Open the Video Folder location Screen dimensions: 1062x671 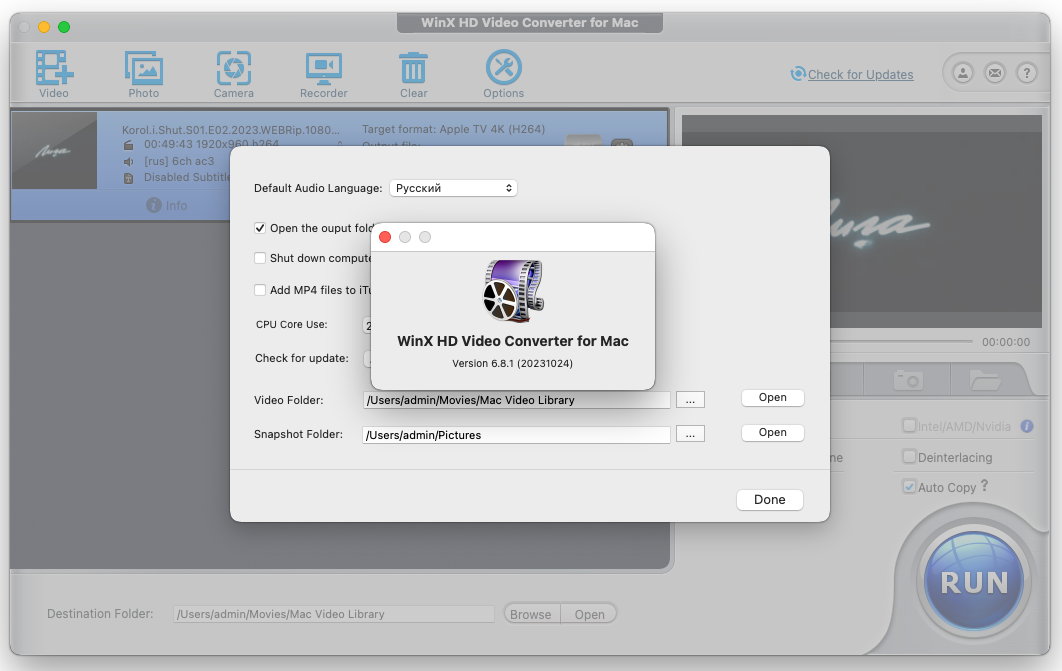pyautogui.click(x=772, y=397)
